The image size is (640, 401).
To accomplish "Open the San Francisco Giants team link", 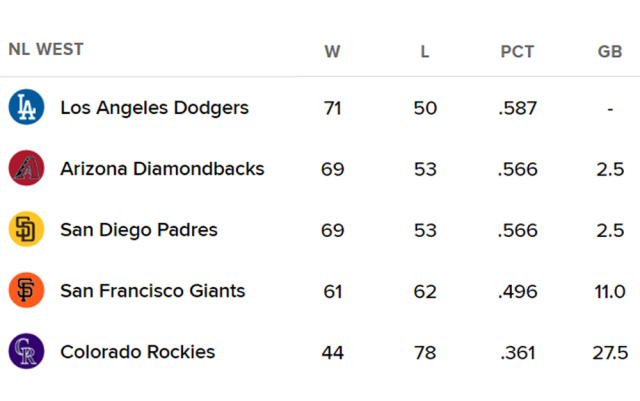I will pos(152,291).
